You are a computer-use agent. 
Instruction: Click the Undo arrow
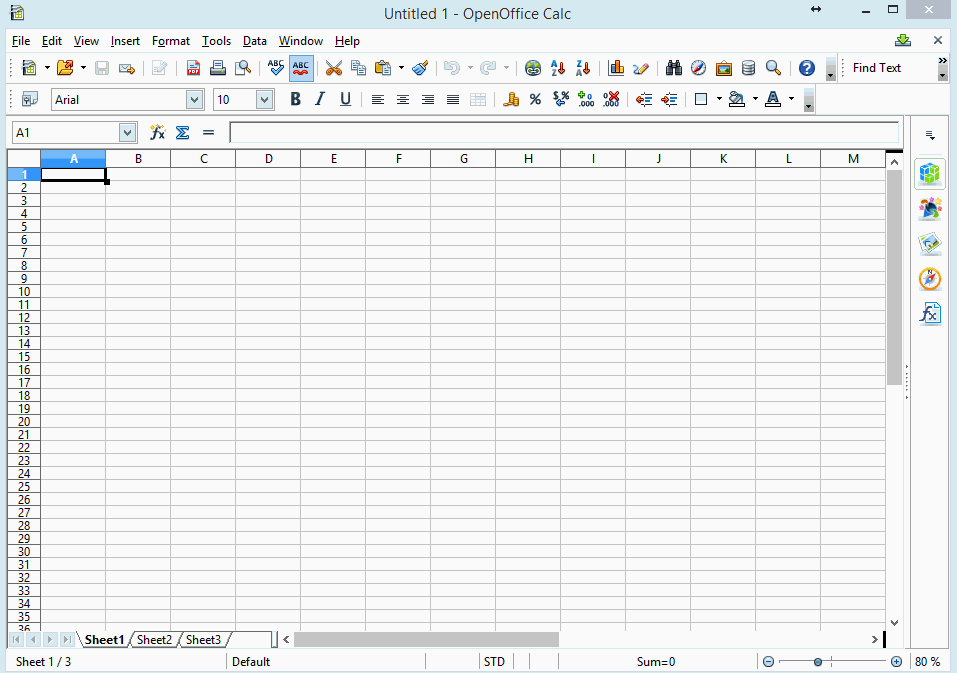tap(452, 68)
